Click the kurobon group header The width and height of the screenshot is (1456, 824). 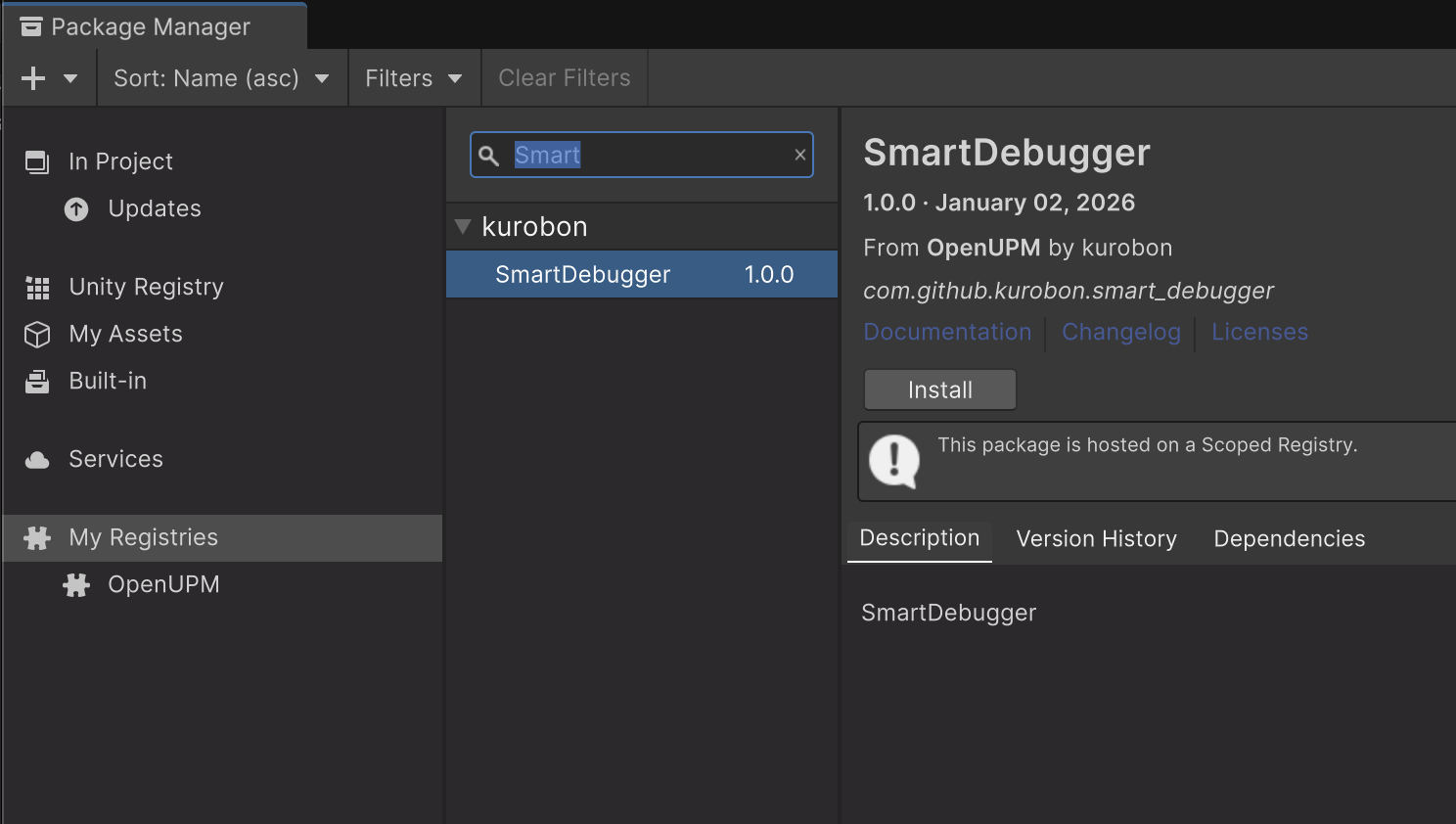point(642,227)
